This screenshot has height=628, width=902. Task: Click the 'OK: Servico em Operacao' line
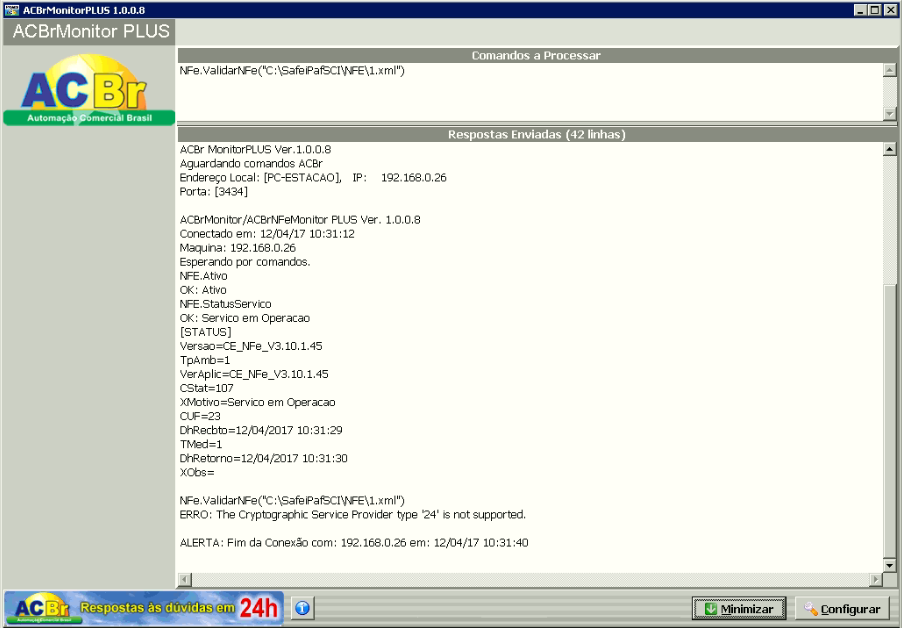click(245, 318)
